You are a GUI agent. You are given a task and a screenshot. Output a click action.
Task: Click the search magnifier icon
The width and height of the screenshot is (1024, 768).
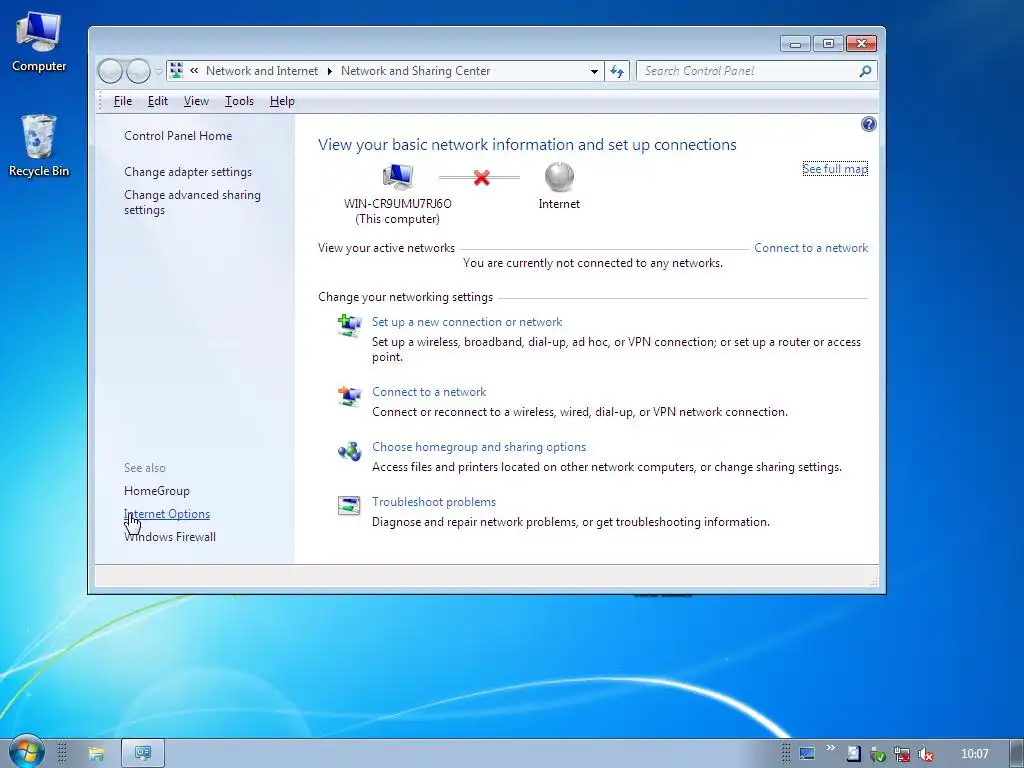(x=865, y=71)
